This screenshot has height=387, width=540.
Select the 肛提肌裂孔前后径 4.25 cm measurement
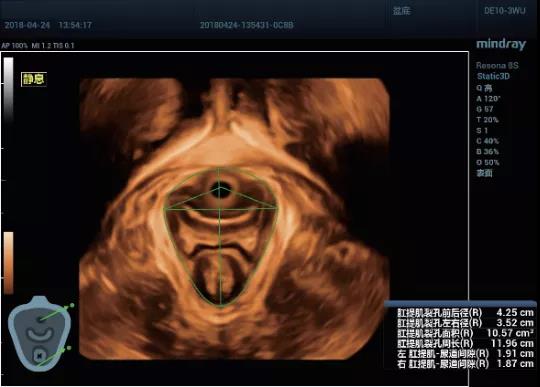pyautogui.click(x=465, y=313)
